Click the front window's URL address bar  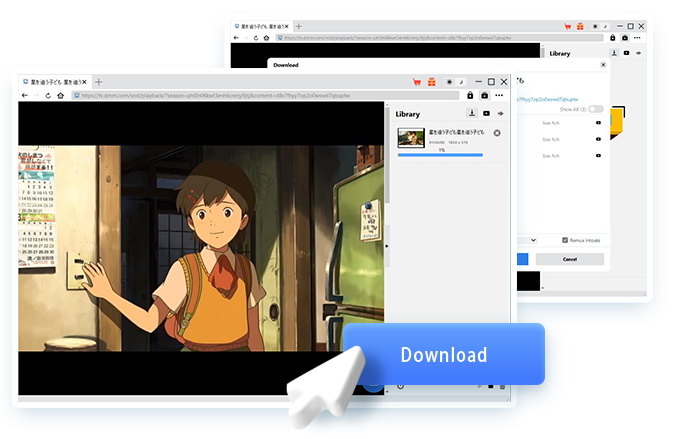tap(266, 95)
